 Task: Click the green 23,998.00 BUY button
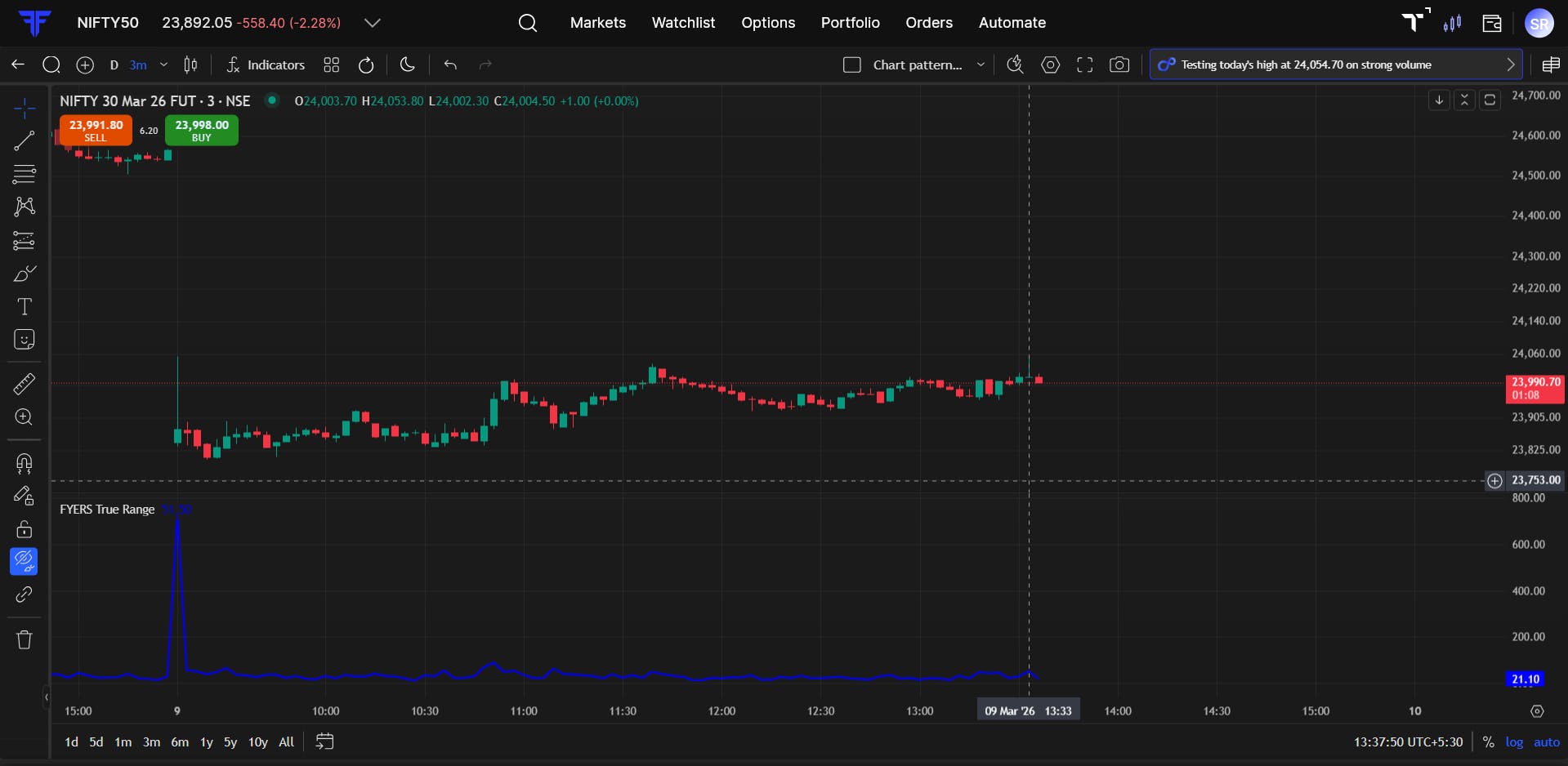click(202, 131)
